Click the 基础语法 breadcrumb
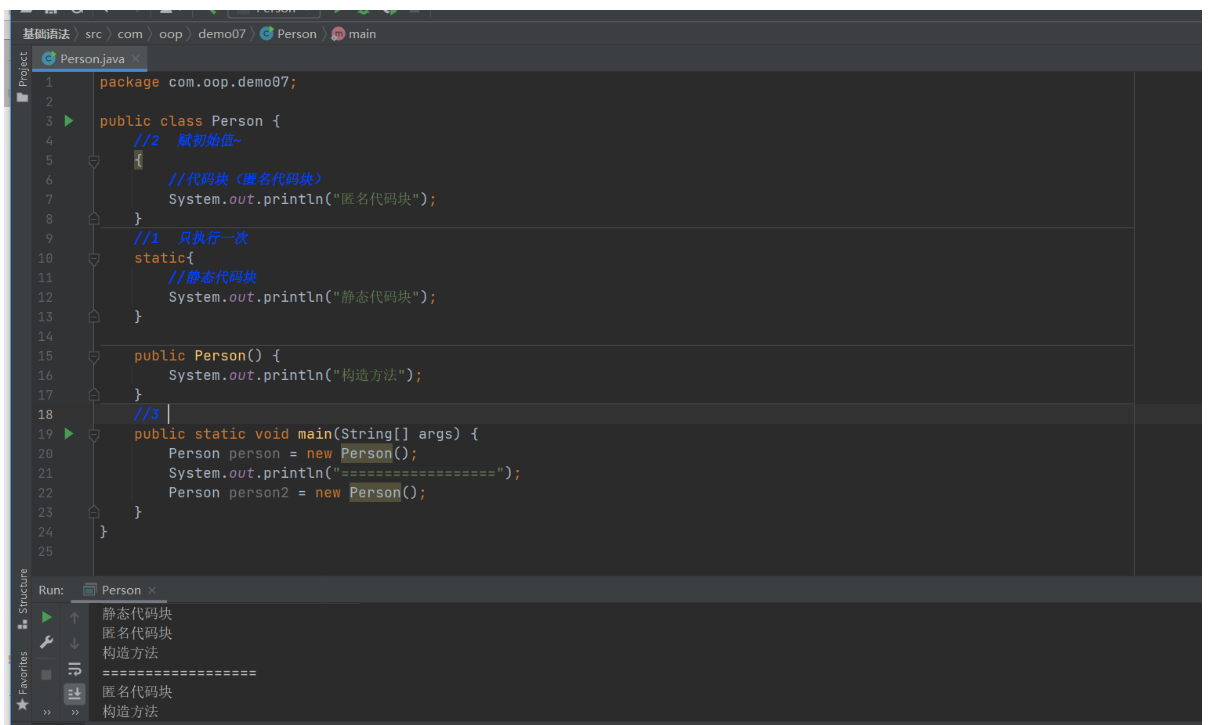The width and height of the screenshot is (1209, 725). point(46,34)
